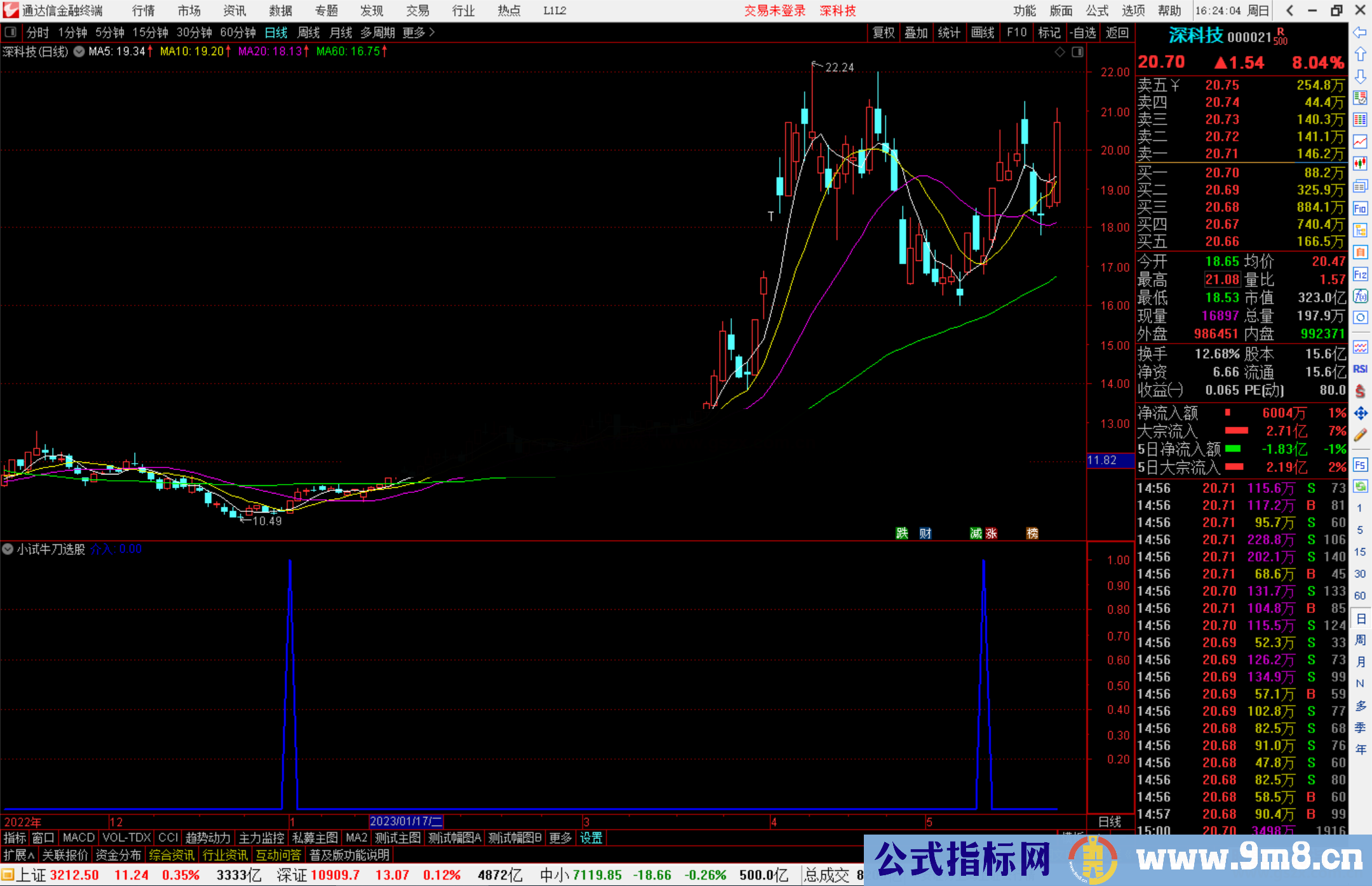1372x886 pixels.
Task: Click the 画线 toolbar button
Action: point(982,32)
